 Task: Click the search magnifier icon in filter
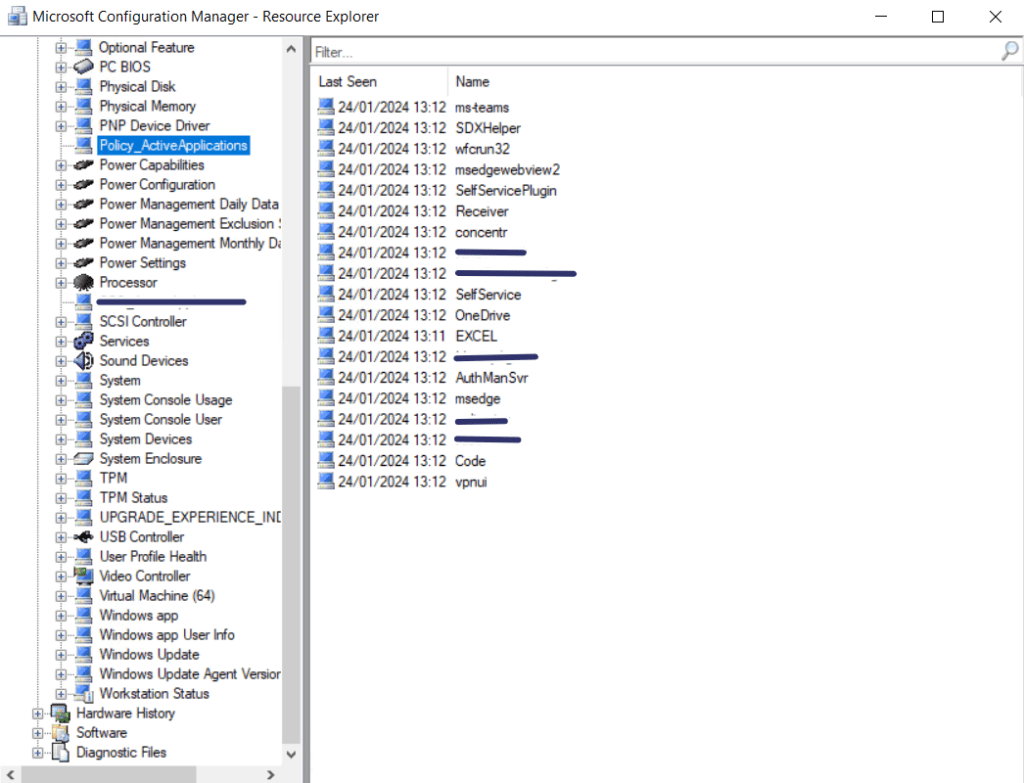1010,51
